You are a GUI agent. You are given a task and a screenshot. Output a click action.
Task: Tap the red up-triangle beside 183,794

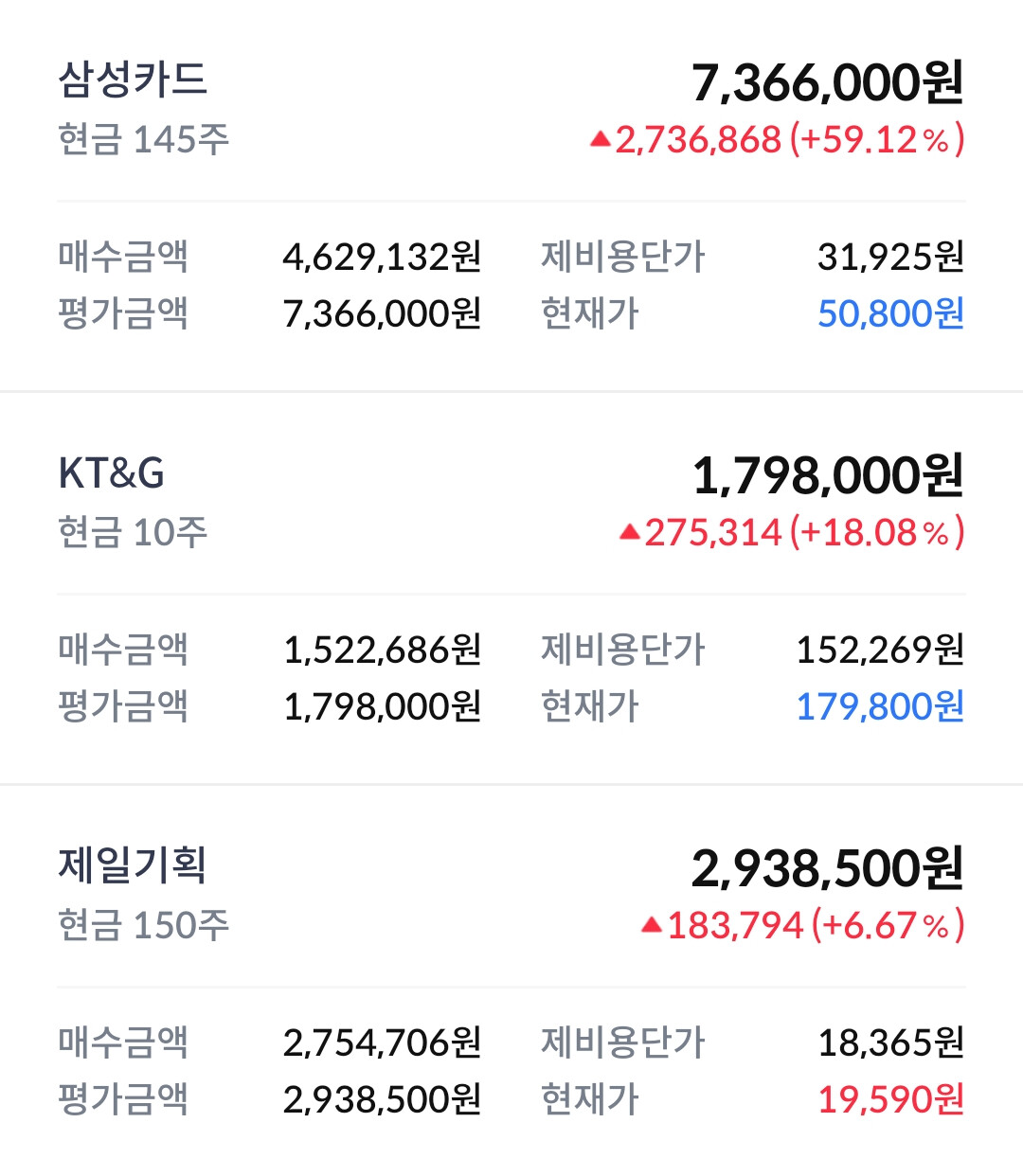coord(652,926)
